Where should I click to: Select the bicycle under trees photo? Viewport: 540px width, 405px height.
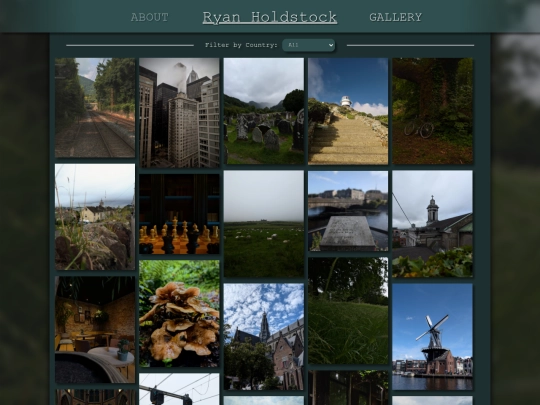[x=433, y=111]
